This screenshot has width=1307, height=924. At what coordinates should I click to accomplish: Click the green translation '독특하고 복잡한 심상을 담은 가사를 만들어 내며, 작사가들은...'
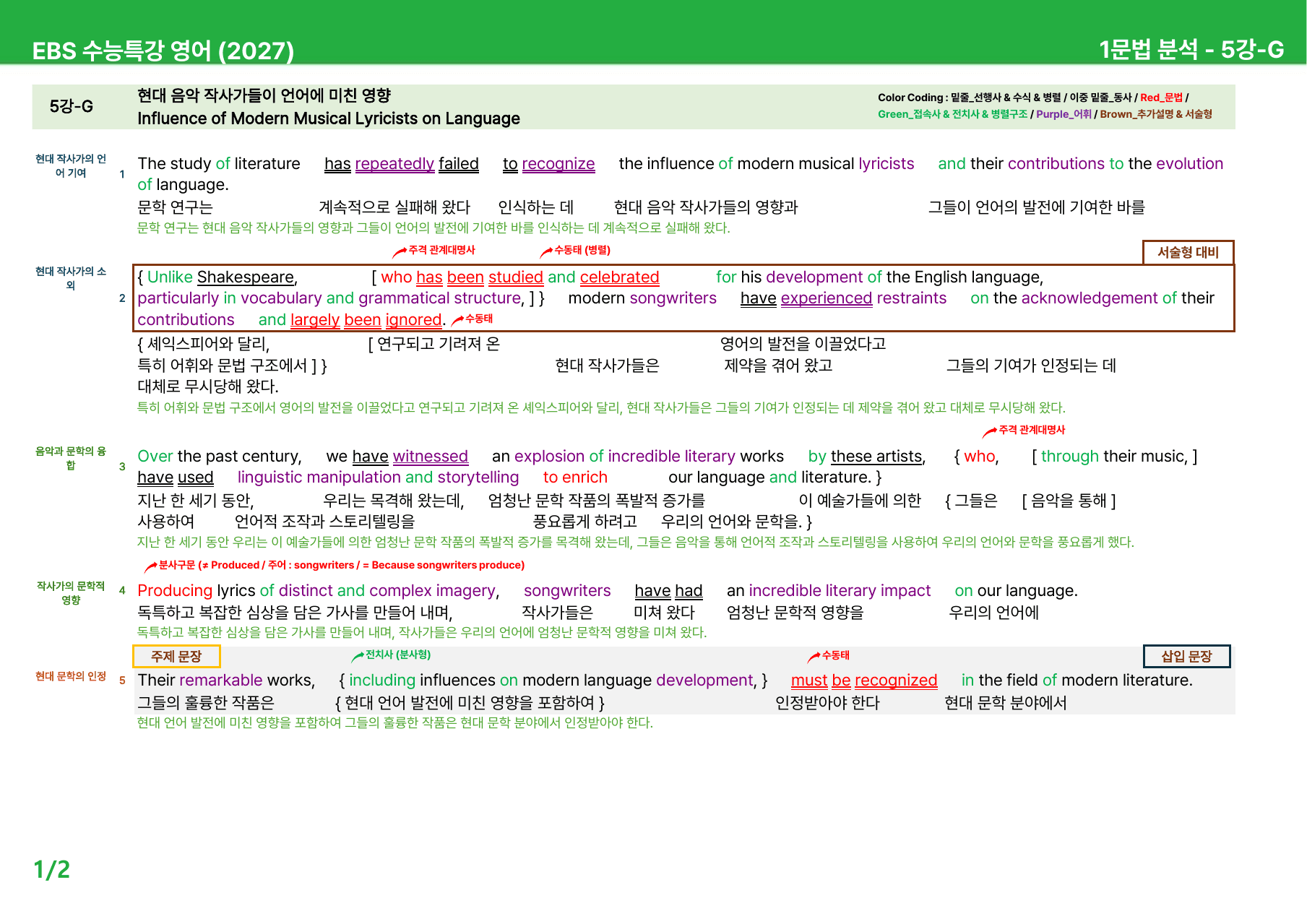point(422,633)
